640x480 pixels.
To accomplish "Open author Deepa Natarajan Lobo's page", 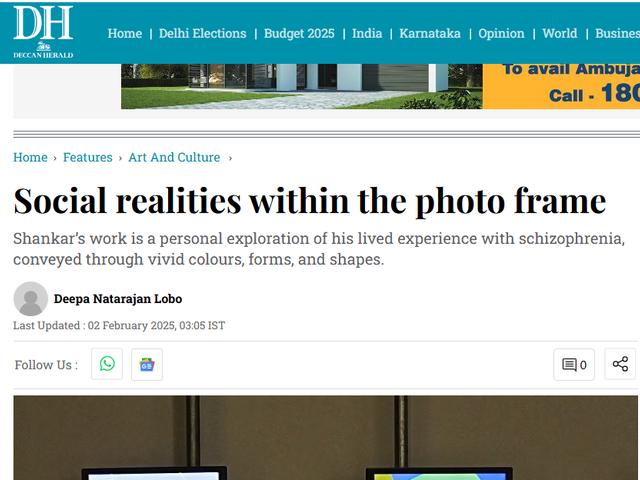I will point(118,299).
